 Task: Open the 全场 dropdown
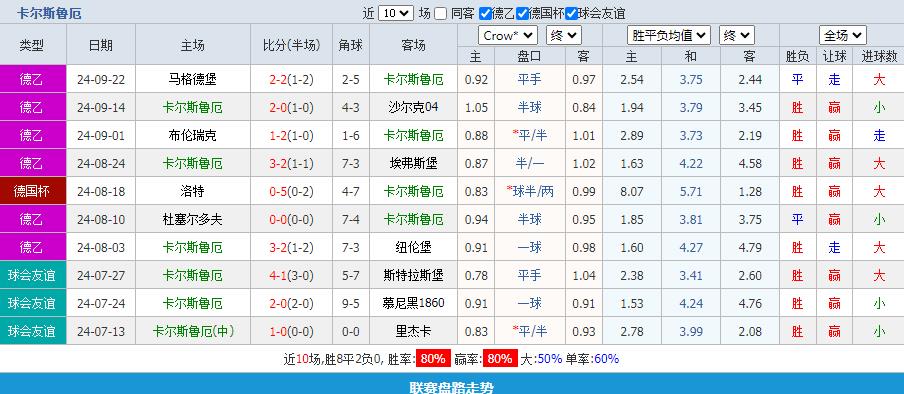coord(842,36)
